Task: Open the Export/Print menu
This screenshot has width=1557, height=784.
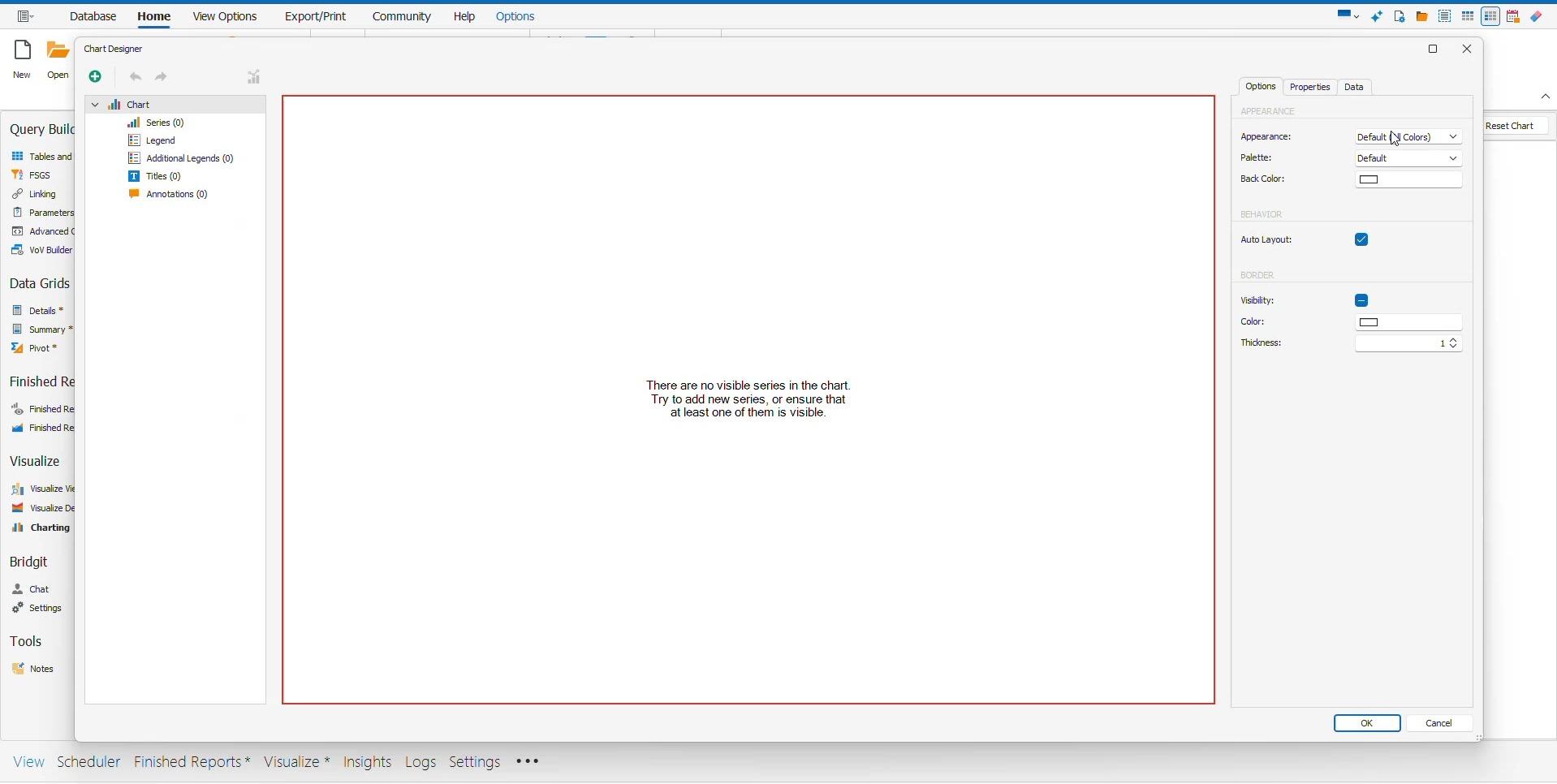Action: point(316,16)
